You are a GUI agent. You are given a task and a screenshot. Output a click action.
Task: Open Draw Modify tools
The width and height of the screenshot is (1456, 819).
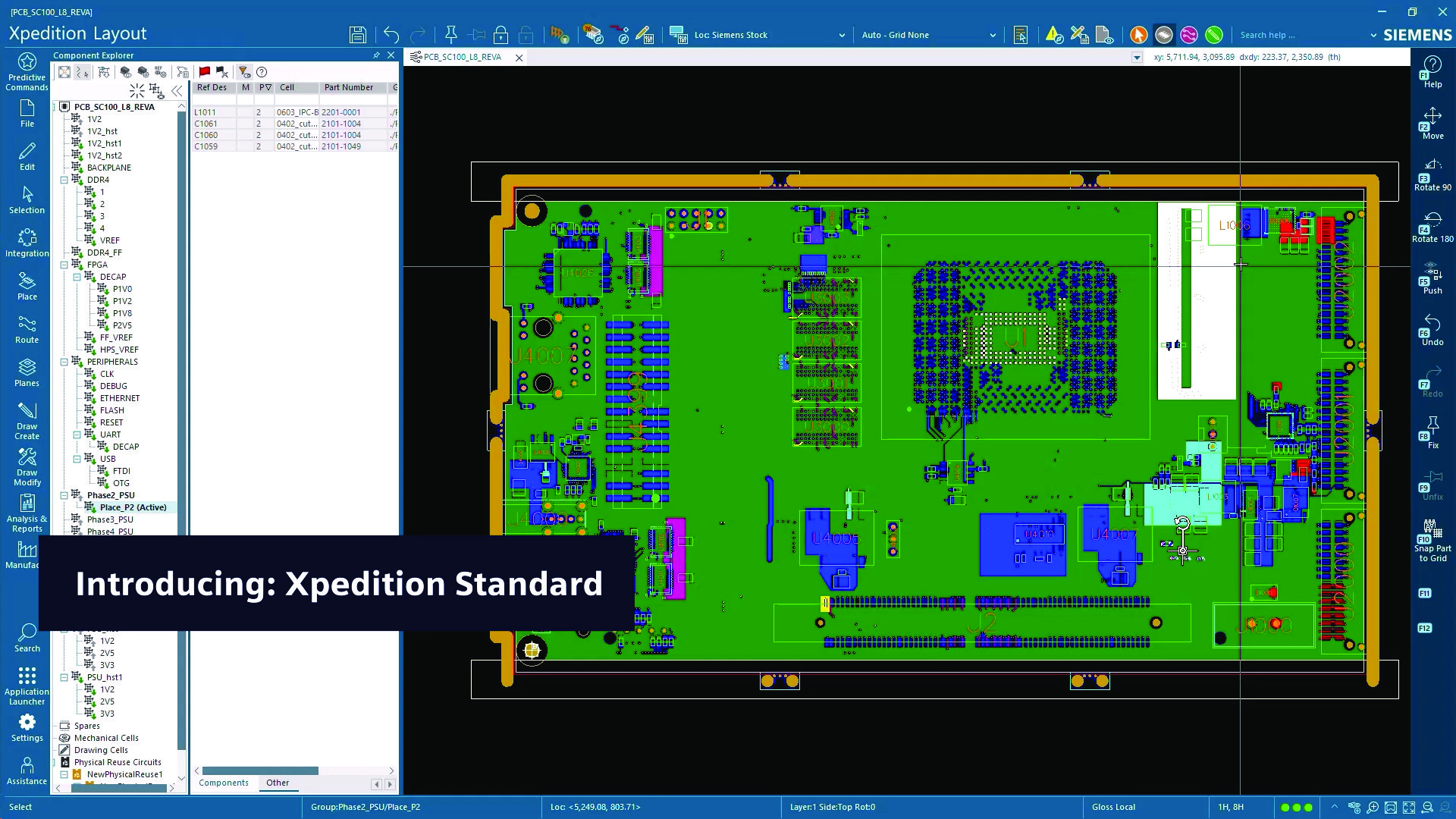[27, 467]
